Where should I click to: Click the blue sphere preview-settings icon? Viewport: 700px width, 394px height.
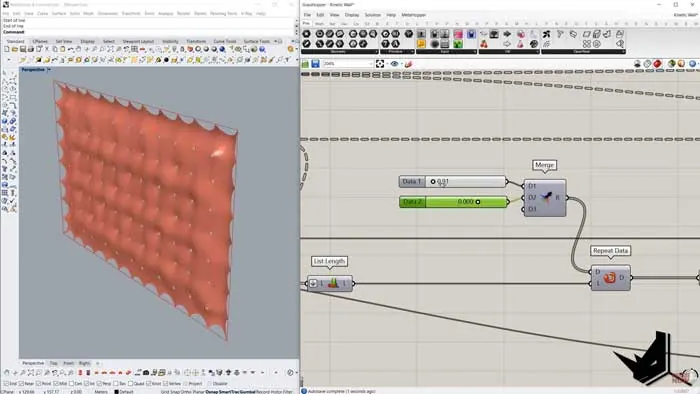tap(692, 64)
